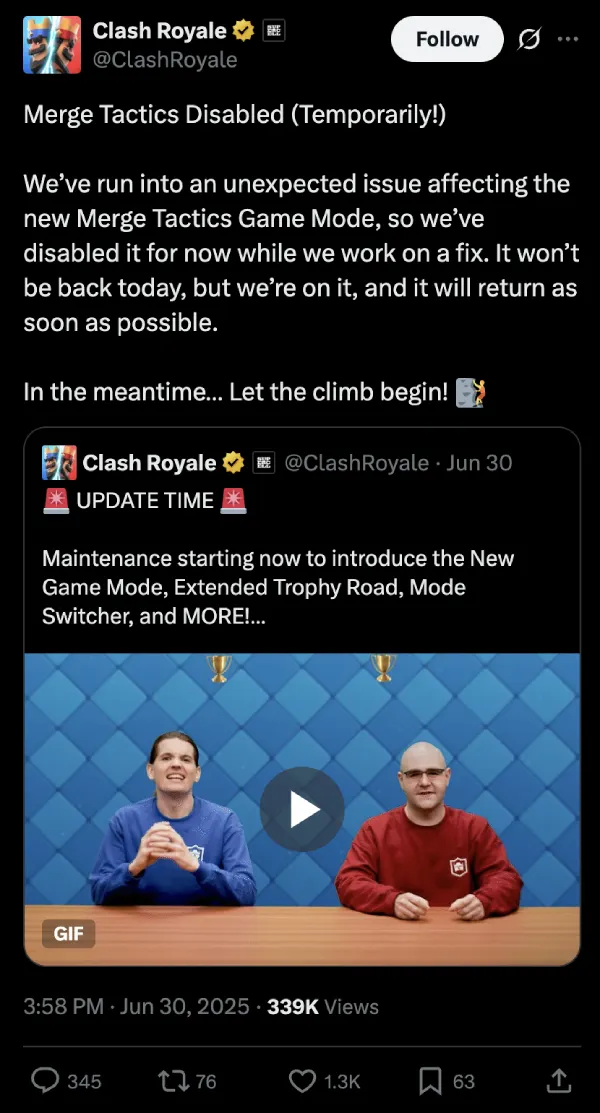This screenshot has height=1113, width=600.
Task: Click the GIF label badge on the media
Action: (69, 933)
